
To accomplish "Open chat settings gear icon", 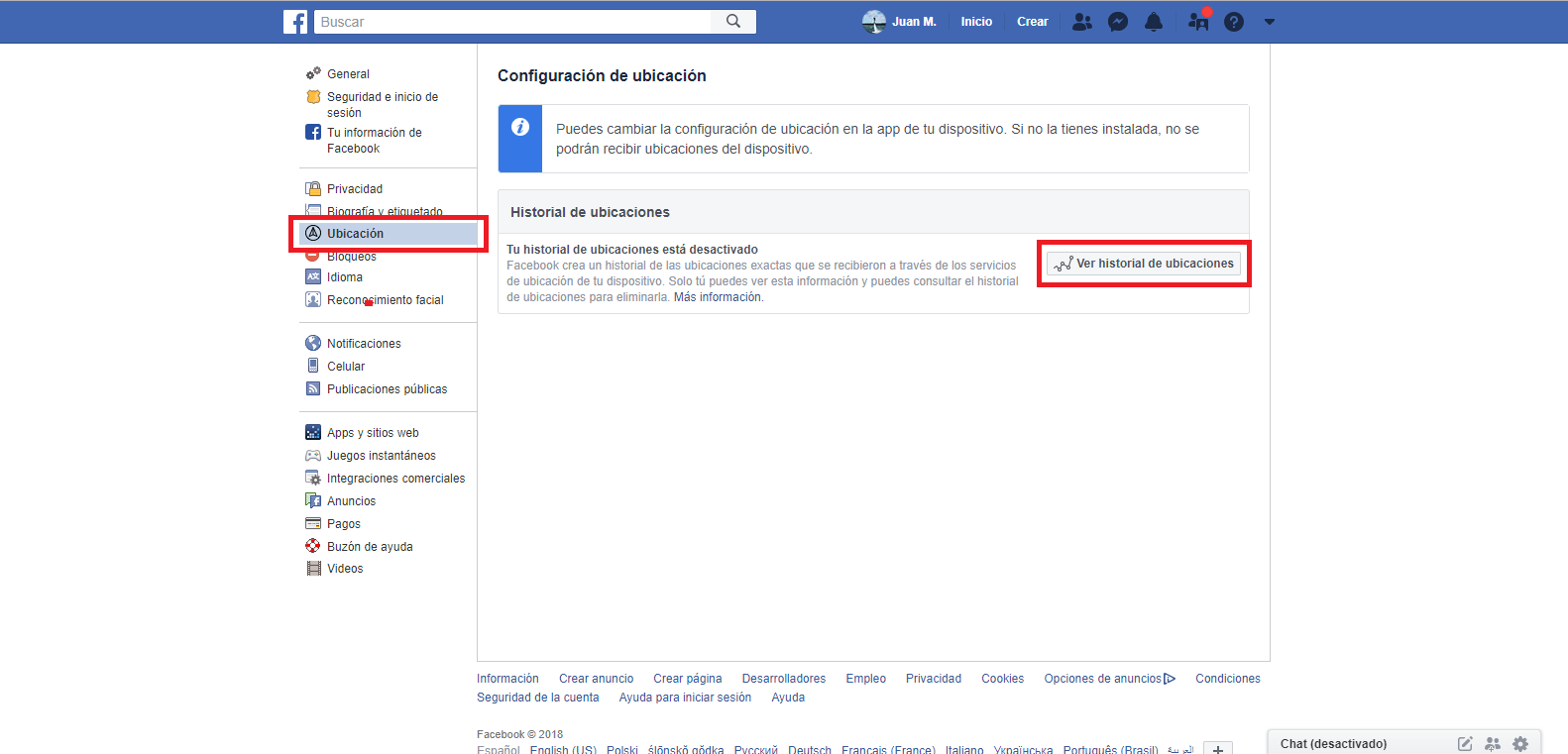I will coord(1520,744).
